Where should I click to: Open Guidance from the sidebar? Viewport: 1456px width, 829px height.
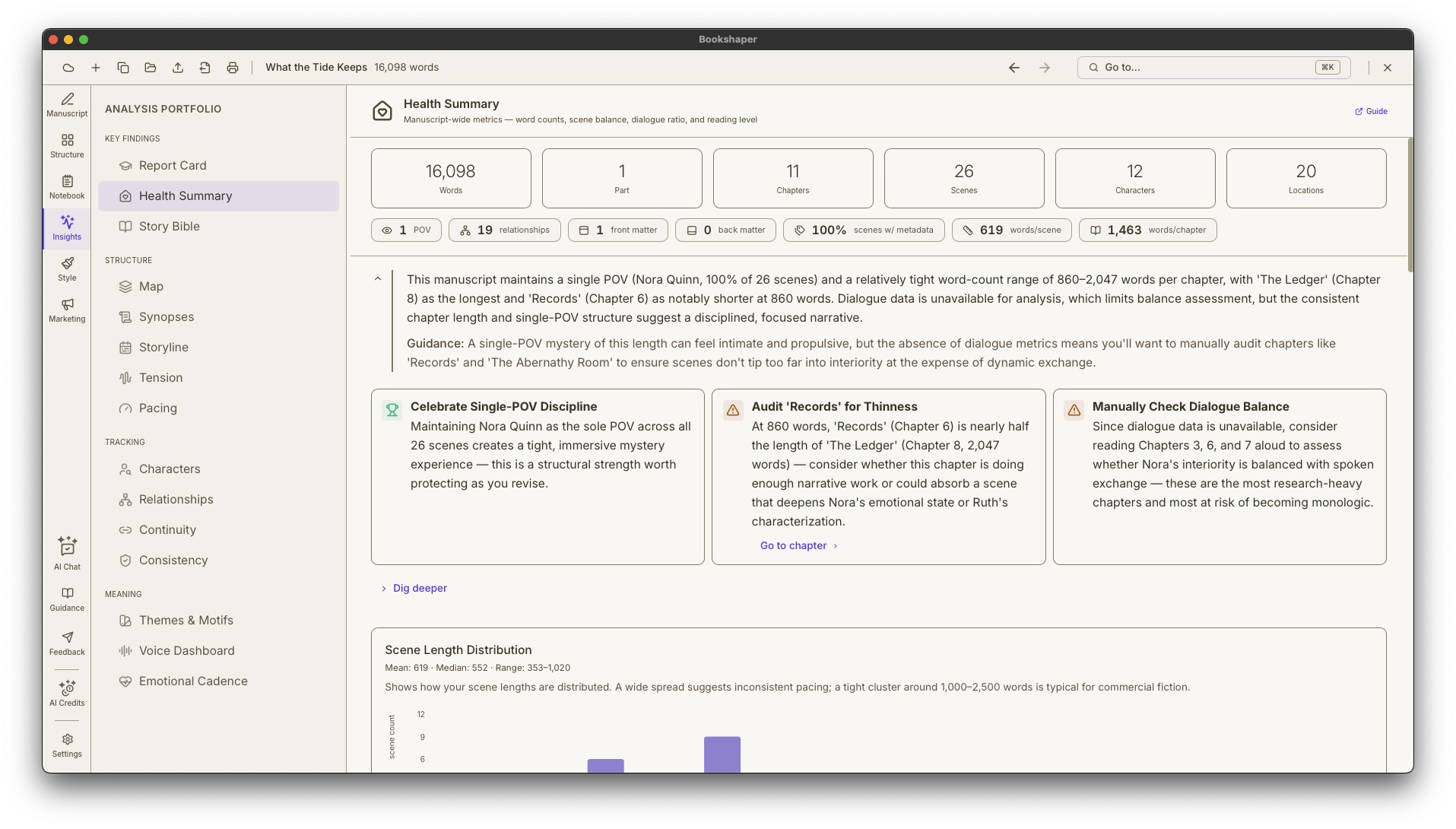pos(67,599)
